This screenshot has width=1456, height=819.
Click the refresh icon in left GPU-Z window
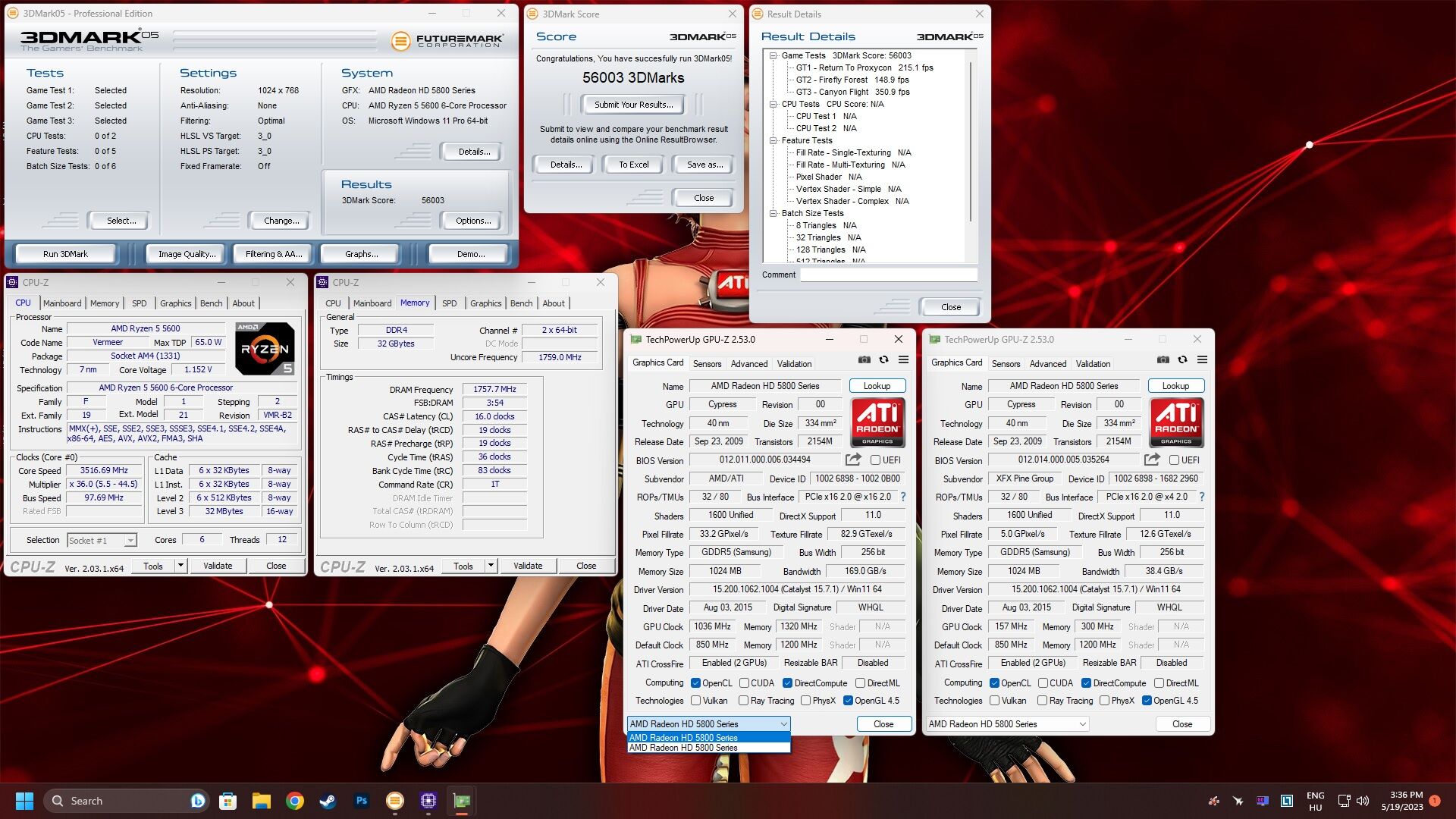(x=883, y=360)
